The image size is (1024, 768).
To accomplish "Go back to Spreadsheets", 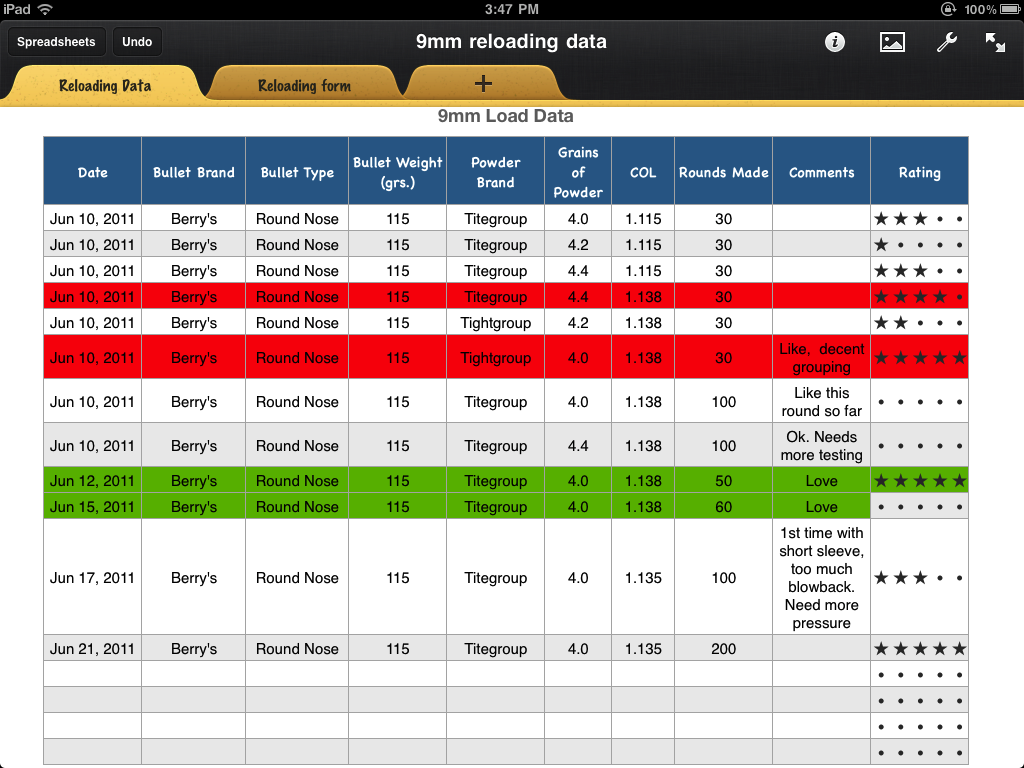I will pyautogui.click(x=56, y=42).
